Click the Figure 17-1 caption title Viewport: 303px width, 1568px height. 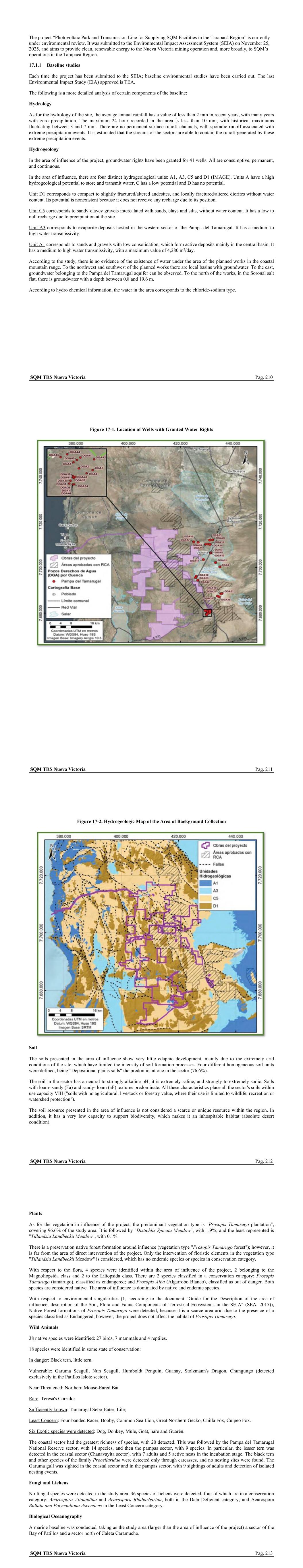point(152,429)
